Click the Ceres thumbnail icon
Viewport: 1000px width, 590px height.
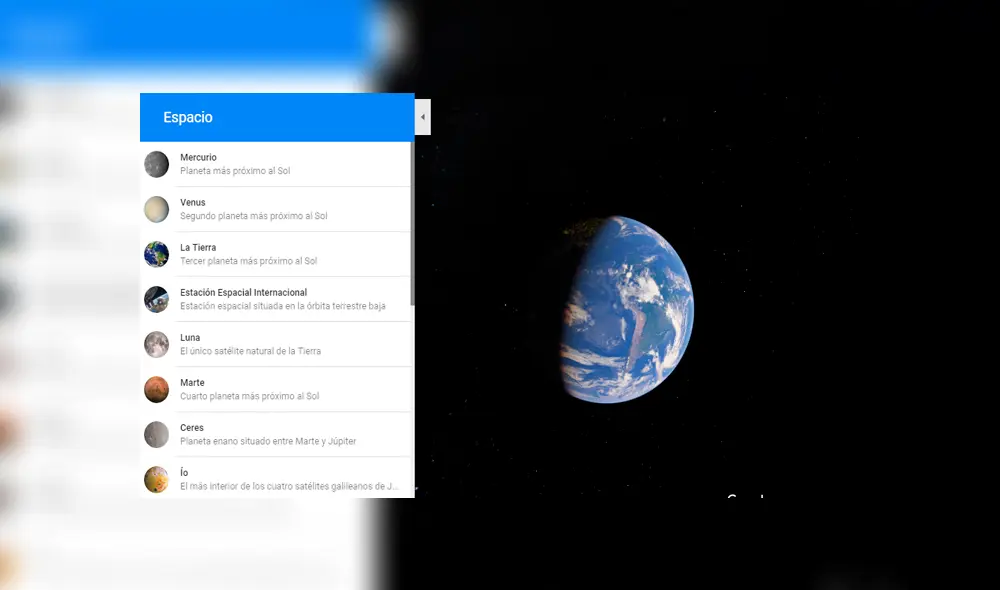pyautogui.click(x=157, y=433)
